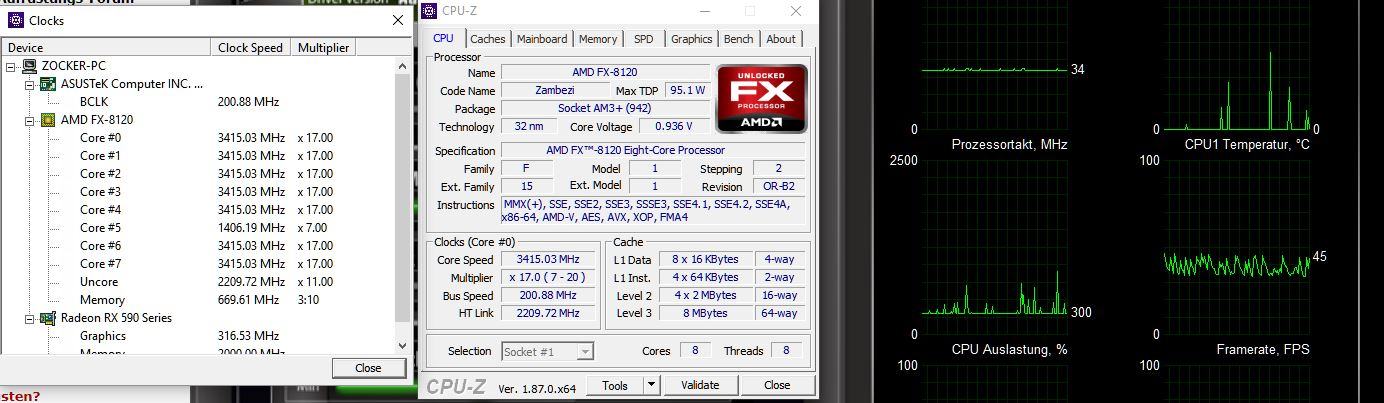Select the BCLK row in Clocks
1384x403 pixels.
pyautogui.click(x=198, y=102)
